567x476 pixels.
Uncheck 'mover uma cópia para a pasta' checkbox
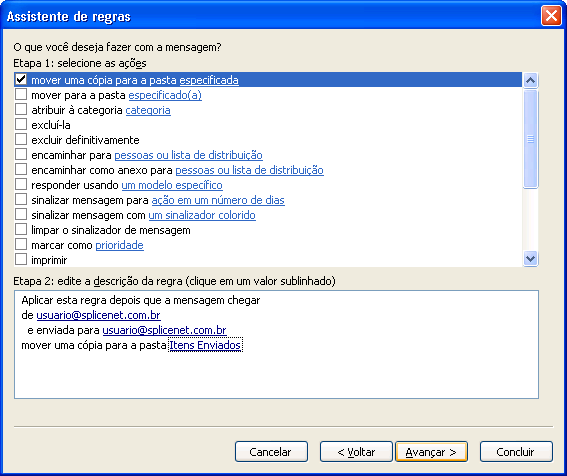tap(21, 79)
